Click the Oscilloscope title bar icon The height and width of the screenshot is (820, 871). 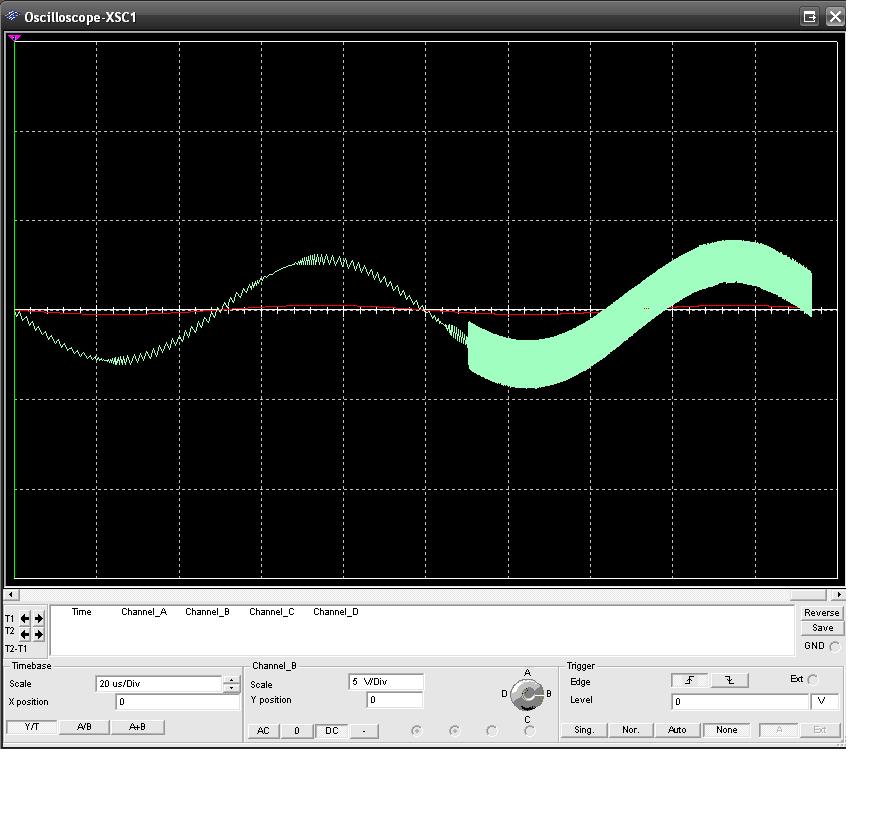(12, 17)
